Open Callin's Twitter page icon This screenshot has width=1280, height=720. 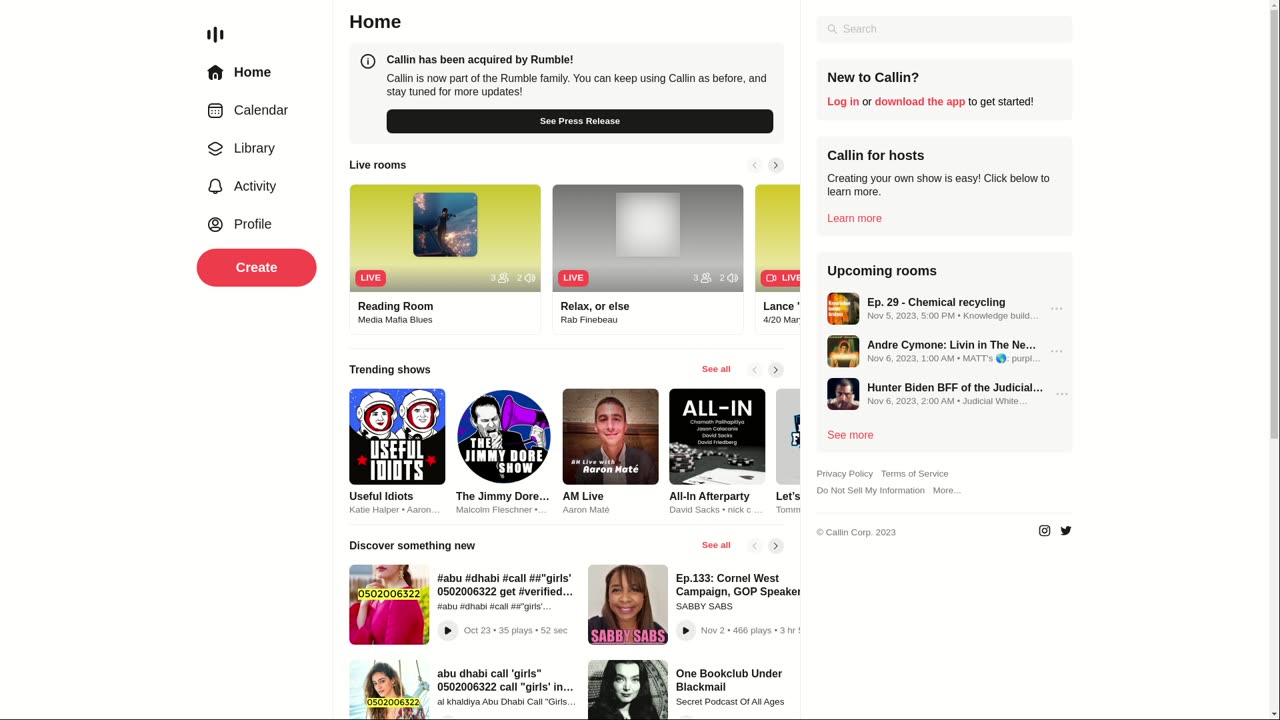point(1066,531)
